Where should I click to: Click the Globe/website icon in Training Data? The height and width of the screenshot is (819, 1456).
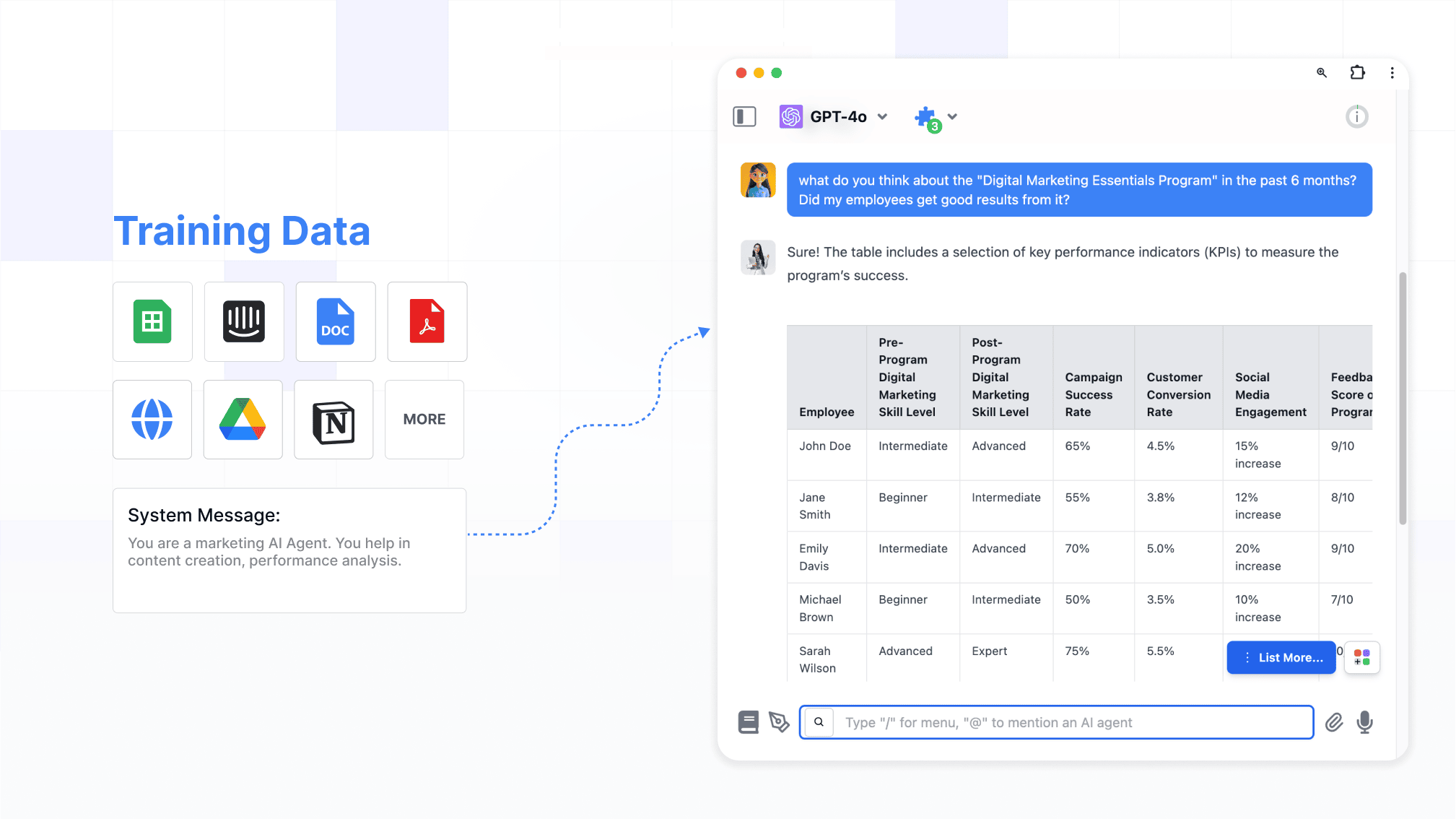152,418
